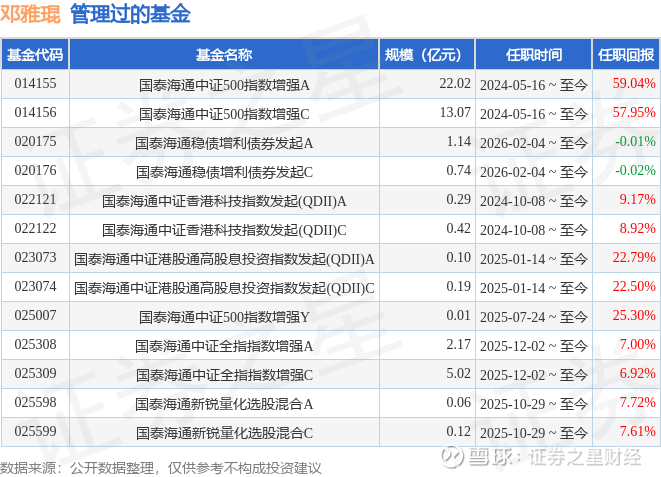
Task: Click the 13.07 fund size value
Action: click(x=455, y=113)
